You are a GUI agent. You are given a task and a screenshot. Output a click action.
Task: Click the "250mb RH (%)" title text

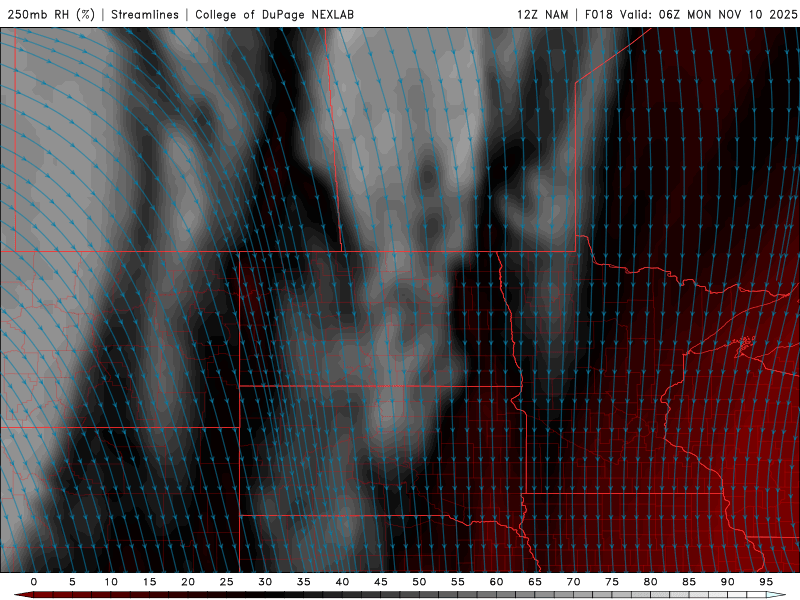coord(51,14)
